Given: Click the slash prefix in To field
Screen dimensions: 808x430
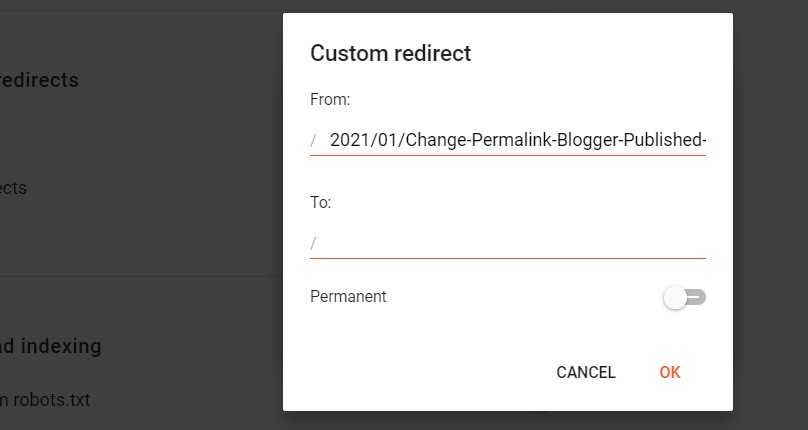Looking at the screenshot, I should pyautogui.click(x=314, y=243).
